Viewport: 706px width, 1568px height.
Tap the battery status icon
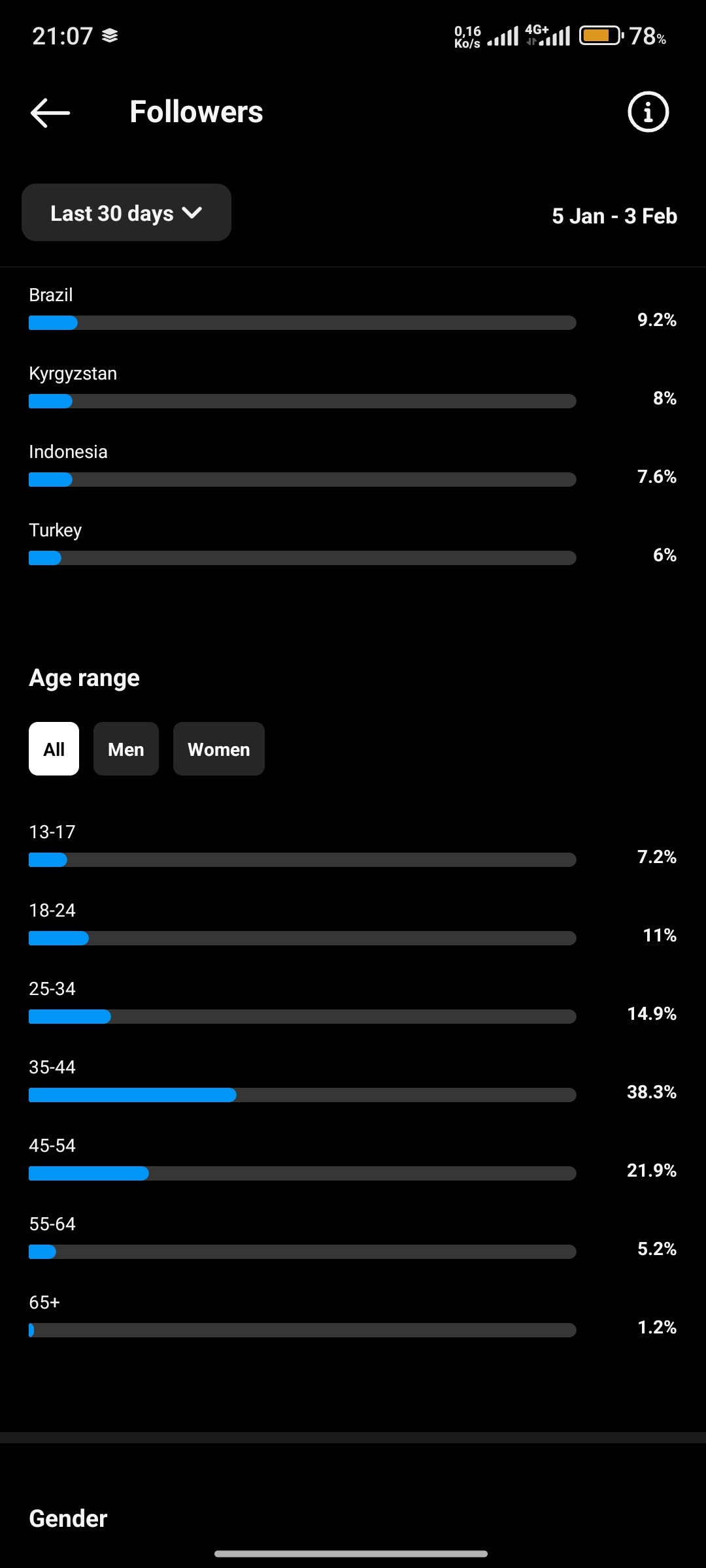pyautogui.click(x=601, y=35)
